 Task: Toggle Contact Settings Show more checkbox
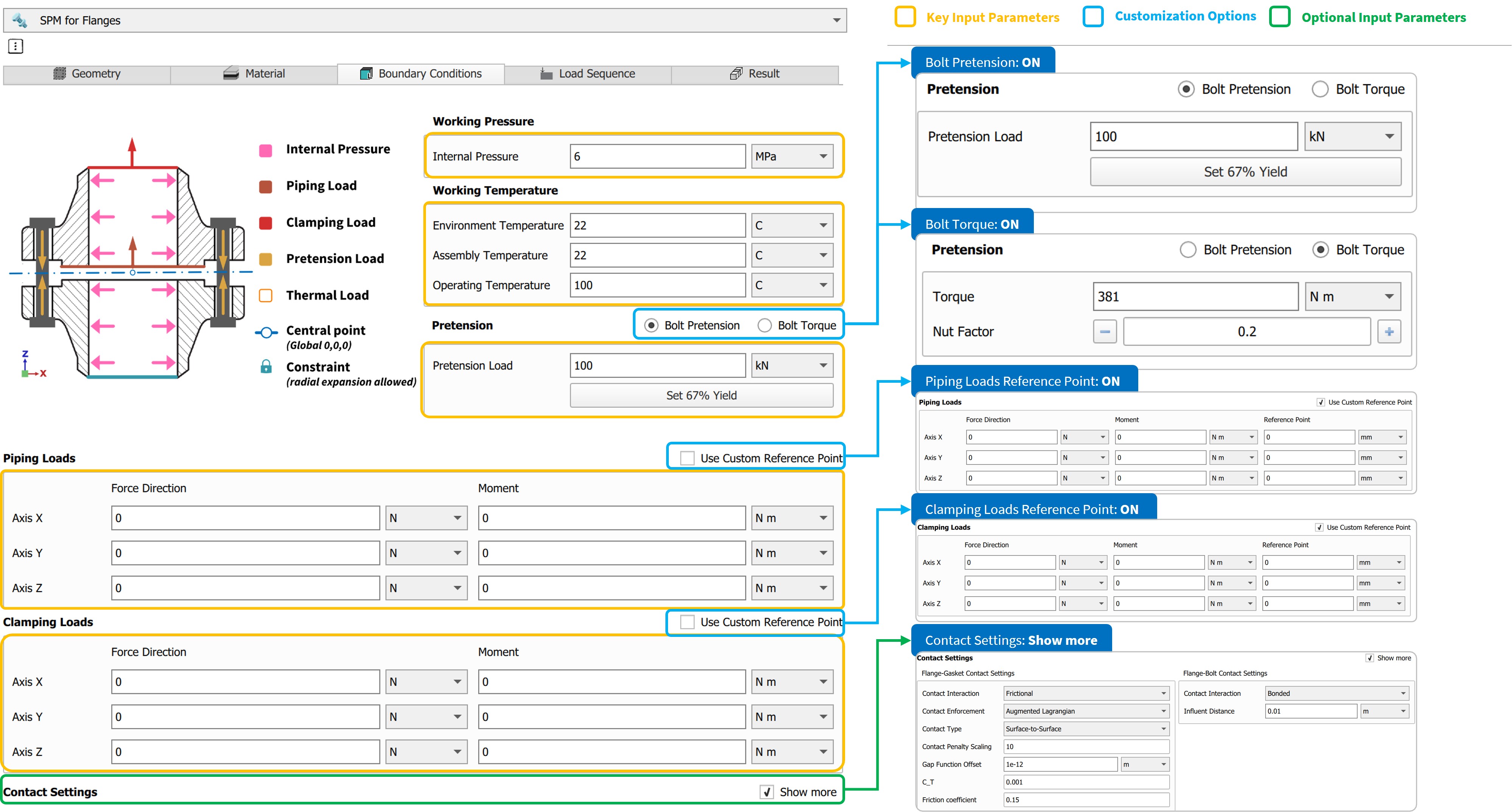766,792
